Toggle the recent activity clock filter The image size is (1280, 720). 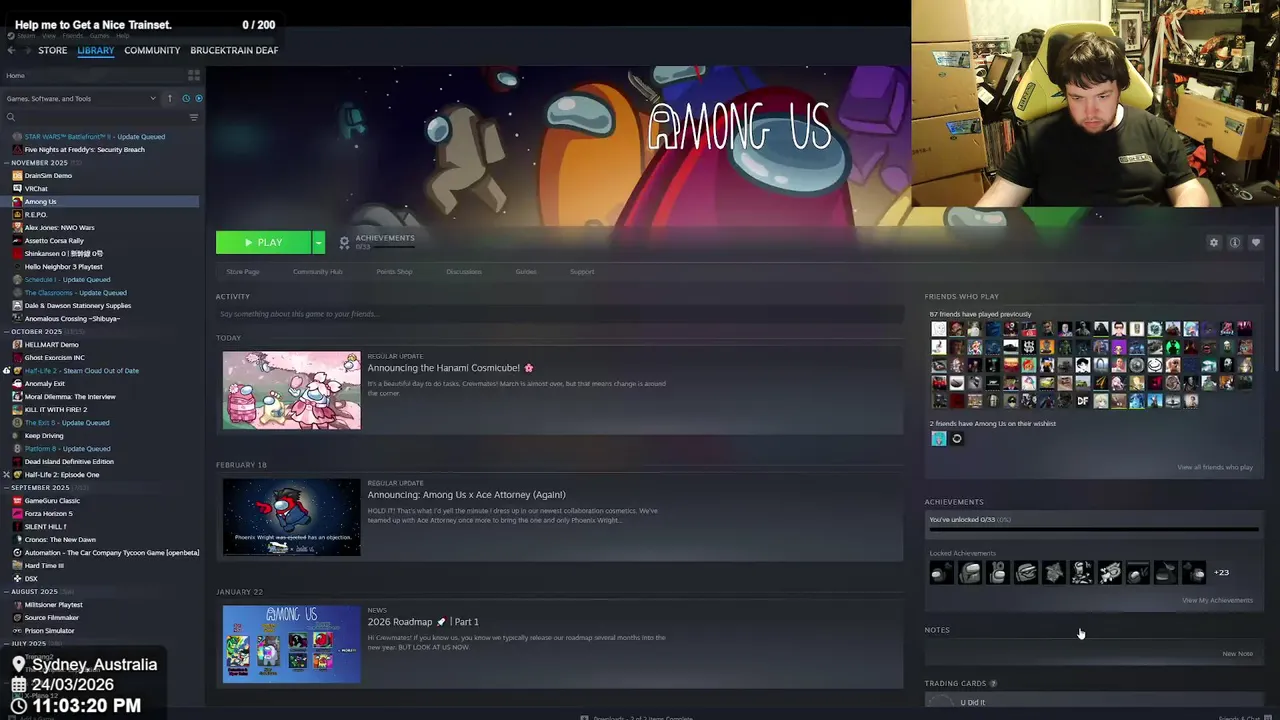(185, 98)
